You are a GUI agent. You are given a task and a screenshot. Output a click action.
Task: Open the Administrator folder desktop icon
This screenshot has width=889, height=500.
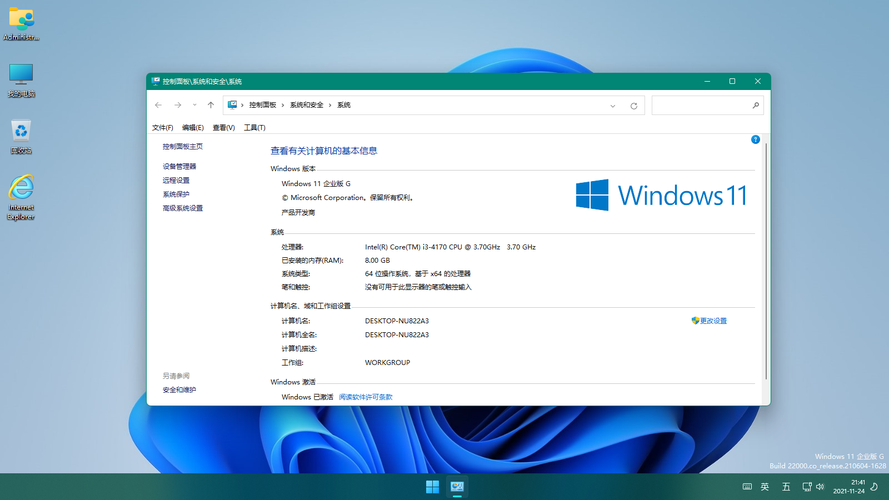[22, 24]
